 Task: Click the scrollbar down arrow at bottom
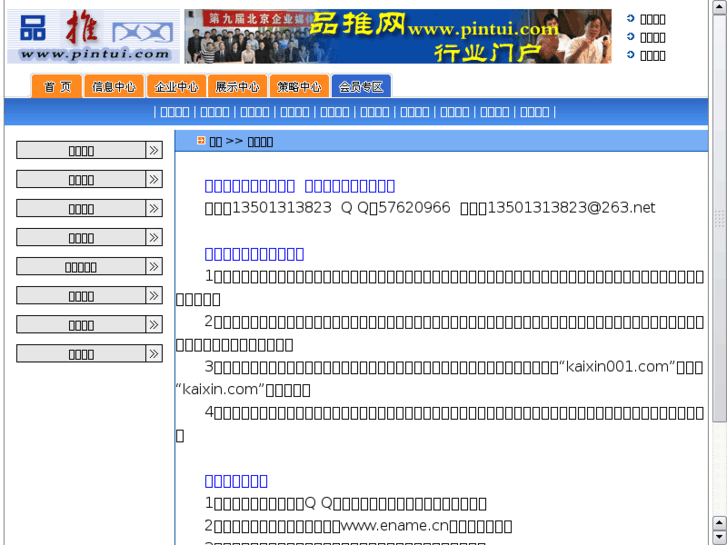point(720,537)
